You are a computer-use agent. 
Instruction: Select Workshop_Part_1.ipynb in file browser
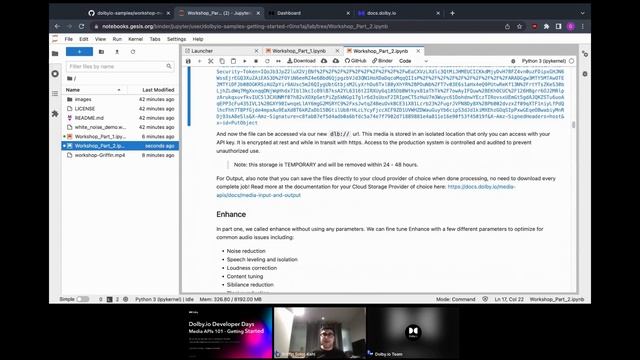(120, 137)
